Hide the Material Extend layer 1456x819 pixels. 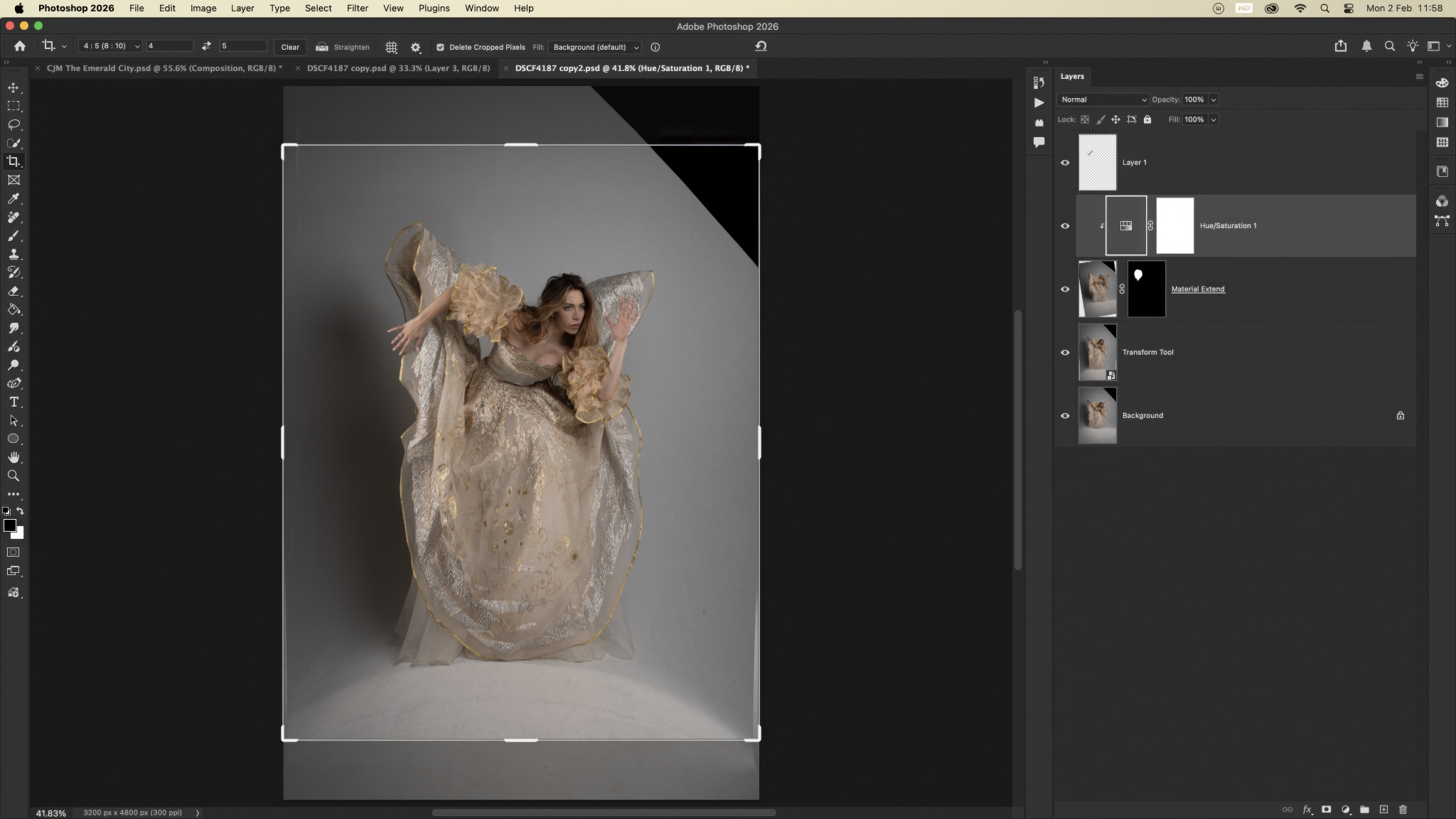coord(1065,289)
